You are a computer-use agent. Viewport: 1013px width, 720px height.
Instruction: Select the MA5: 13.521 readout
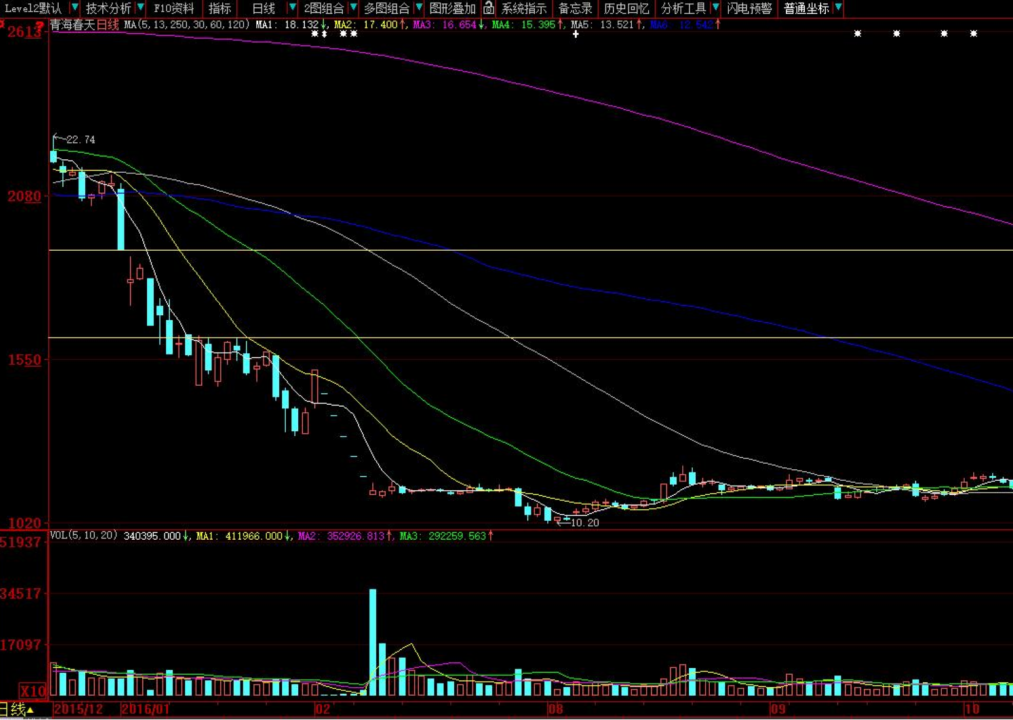[x=602, y=25]
